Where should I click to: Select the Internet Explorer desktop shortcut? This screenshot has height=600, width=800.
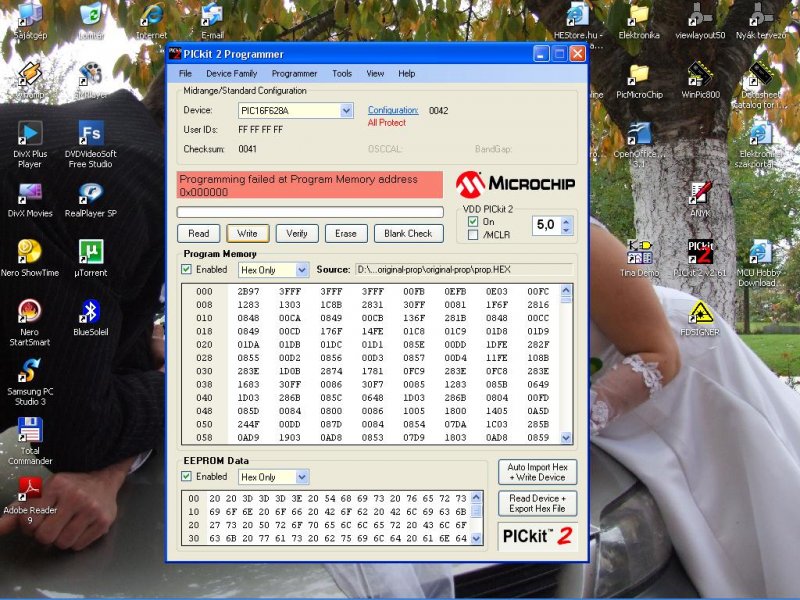pos(152,20)
